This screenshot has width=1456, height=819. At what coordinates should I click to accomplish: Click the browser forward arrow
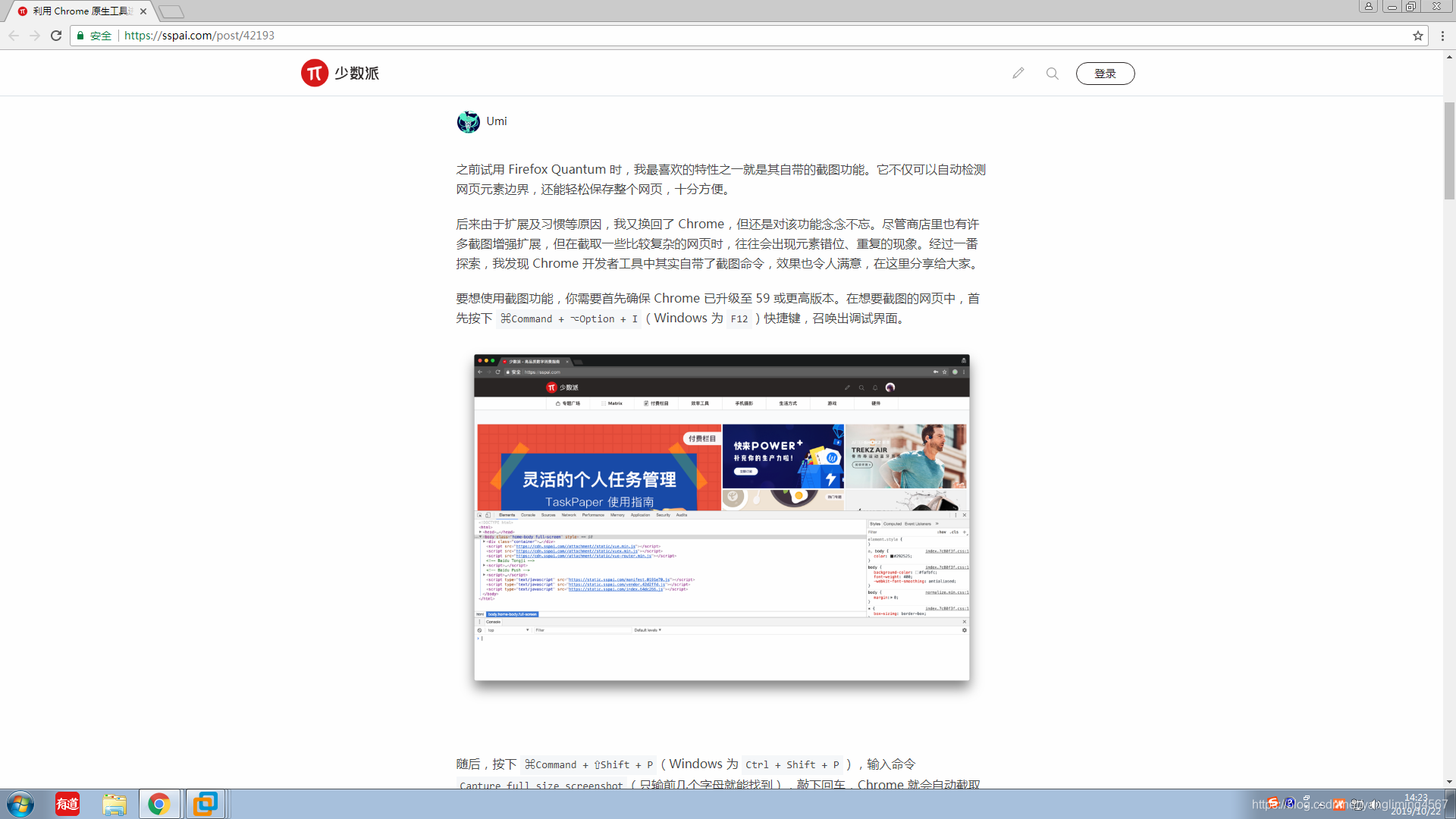(x=35, y=36)
